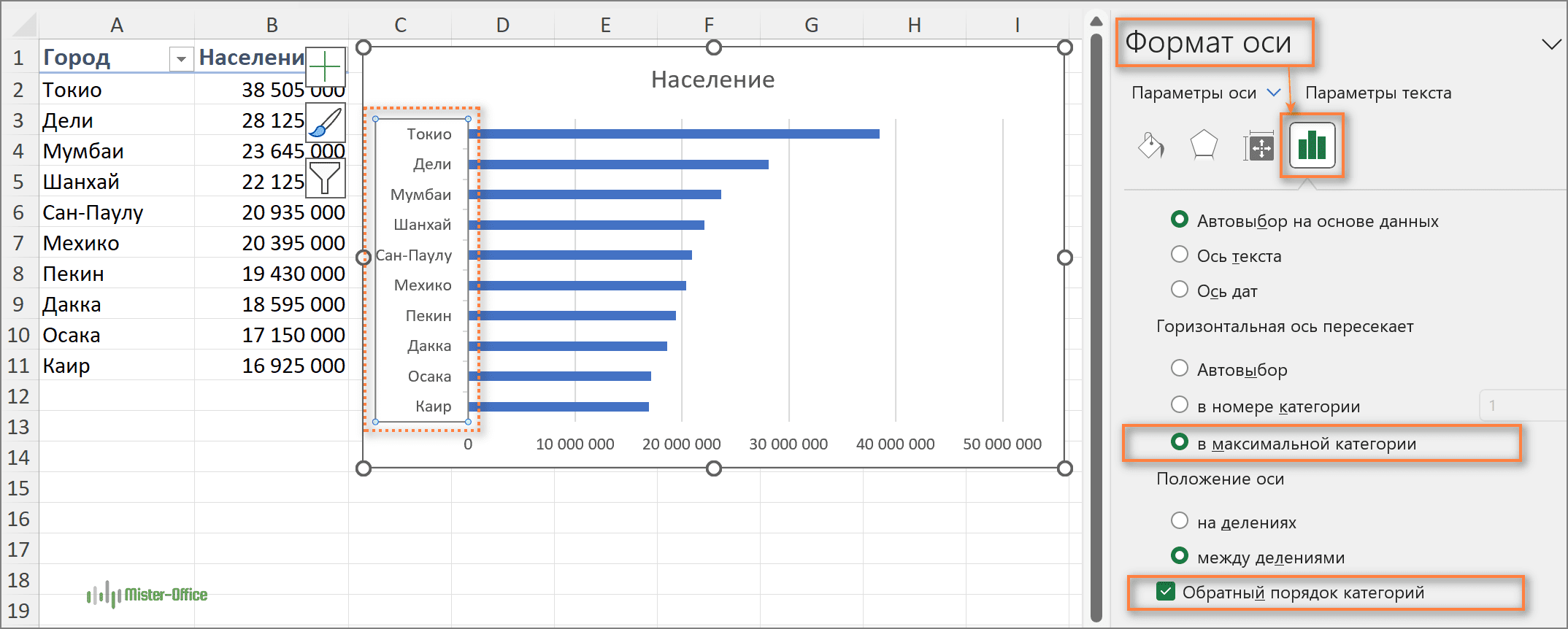Image resolution: width=1568 pixels, height=629 pixels.
Task: Select 'Автовыбор' under horizontal axis crosses
Action: (x=1179, y=368)
